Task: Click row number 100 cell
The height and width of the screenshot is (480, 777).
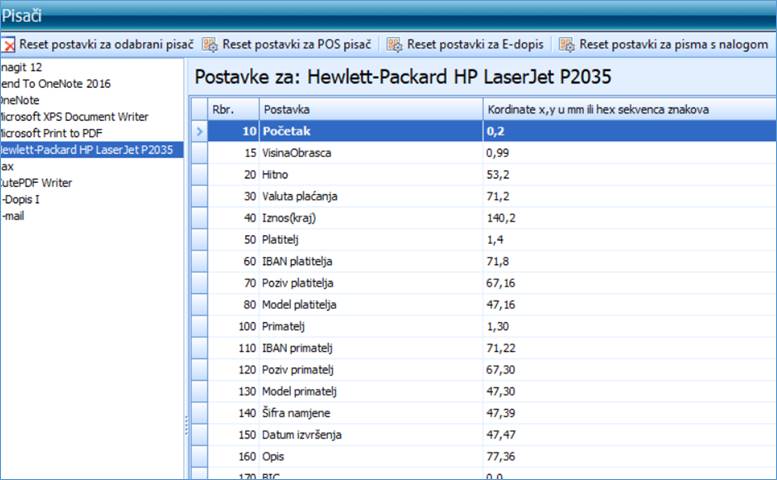Action: 233,326
